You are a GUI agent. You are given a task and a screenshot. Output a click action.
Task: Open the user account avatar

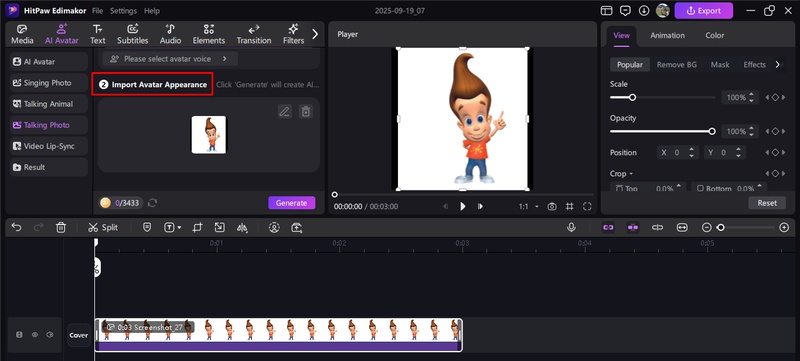662,11
